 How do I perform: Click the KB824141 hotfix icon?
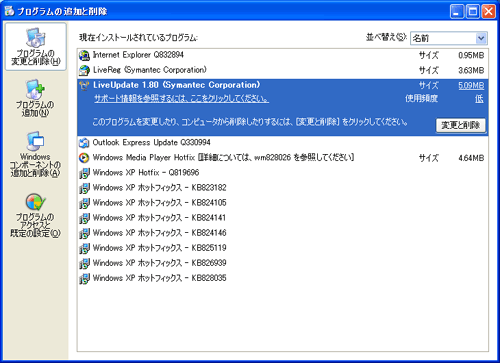84,218
